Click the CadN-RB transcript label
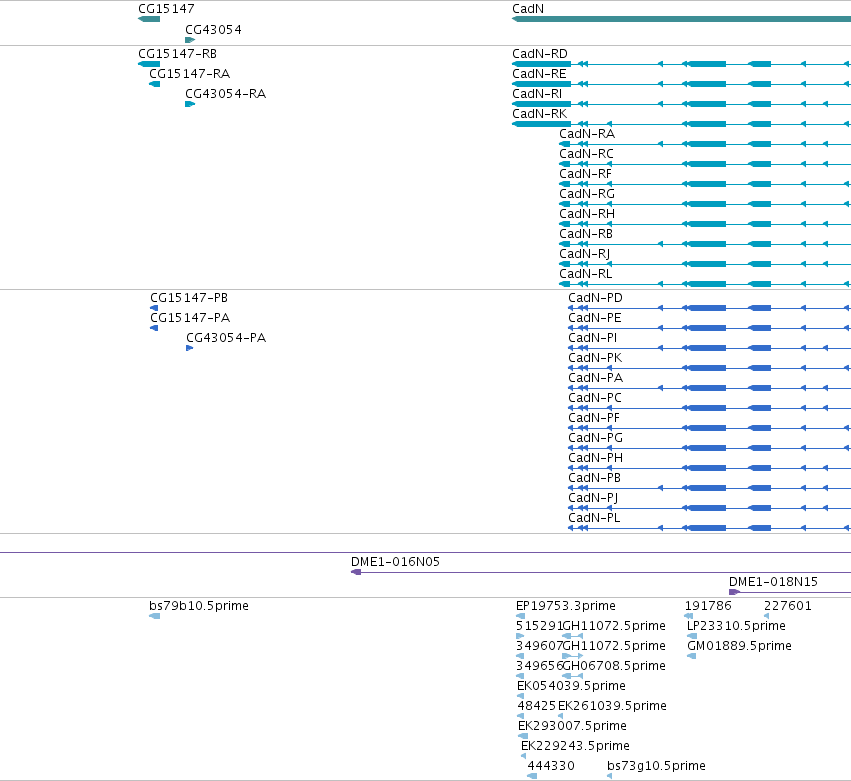This screenshot has height=781, width=851. (x=586, y=234)
